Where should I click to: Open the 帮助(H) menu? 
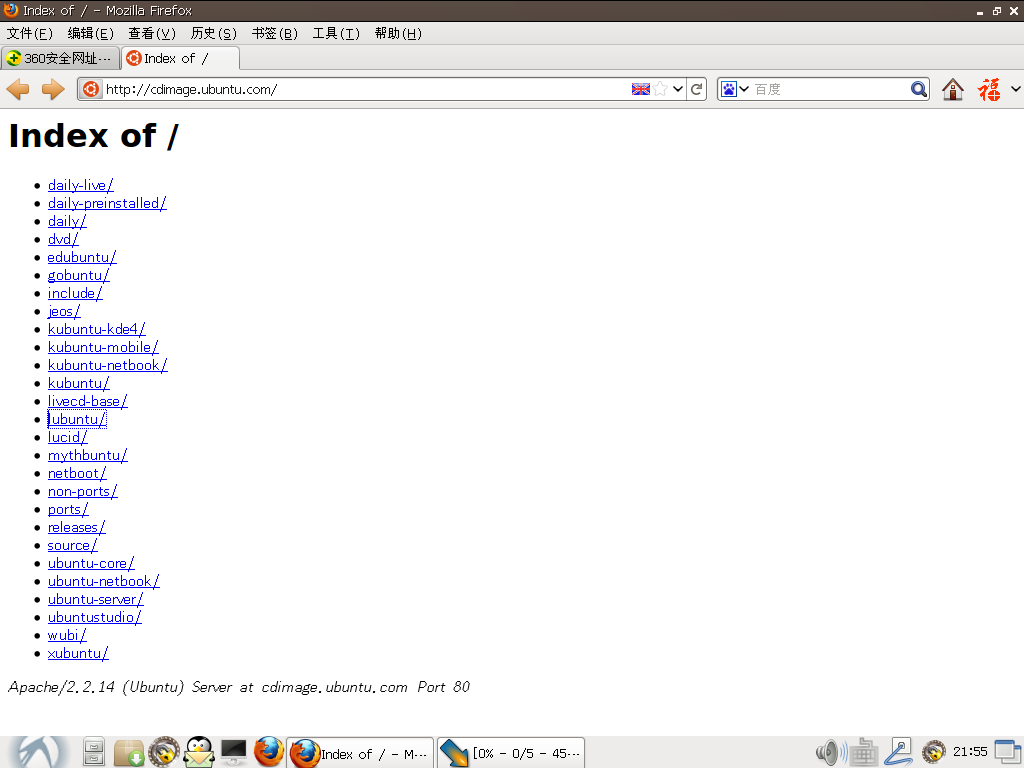pos(398,33)
